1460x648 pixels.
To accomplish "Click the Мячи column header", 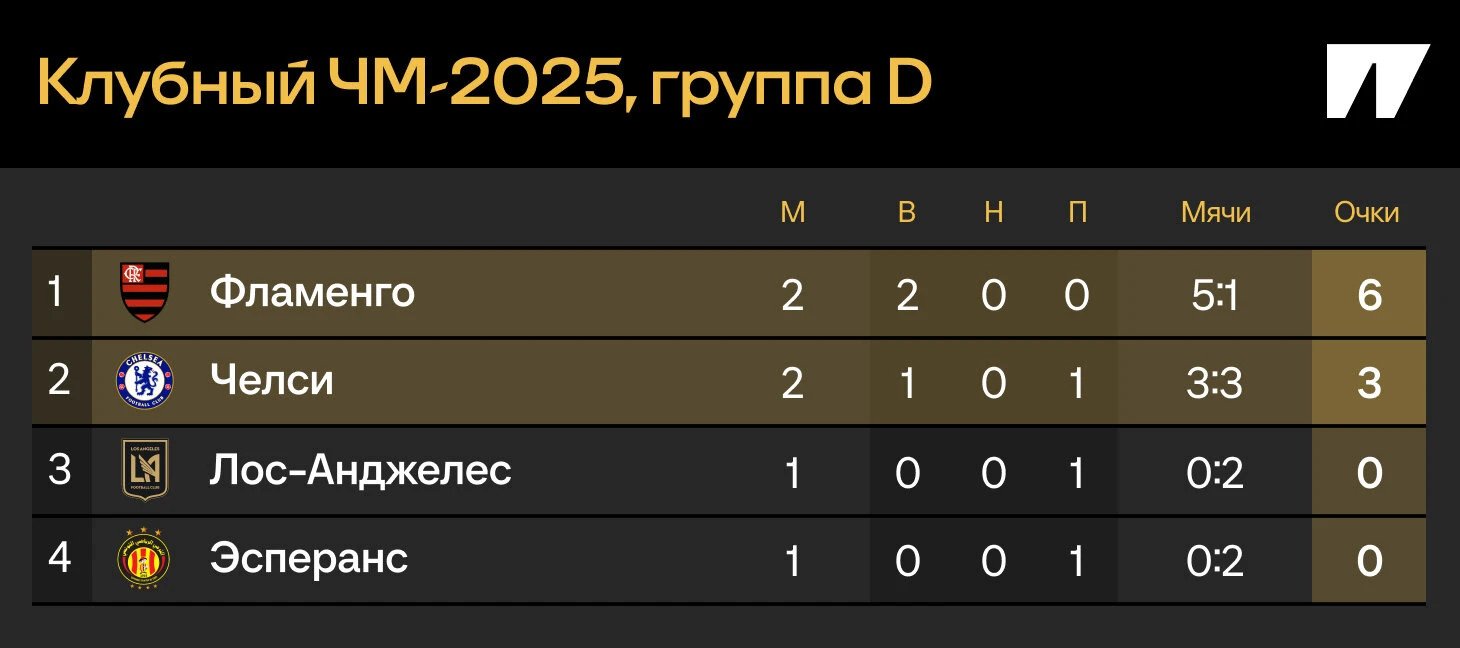I will pyautogui.click(x=1216, y=212).
